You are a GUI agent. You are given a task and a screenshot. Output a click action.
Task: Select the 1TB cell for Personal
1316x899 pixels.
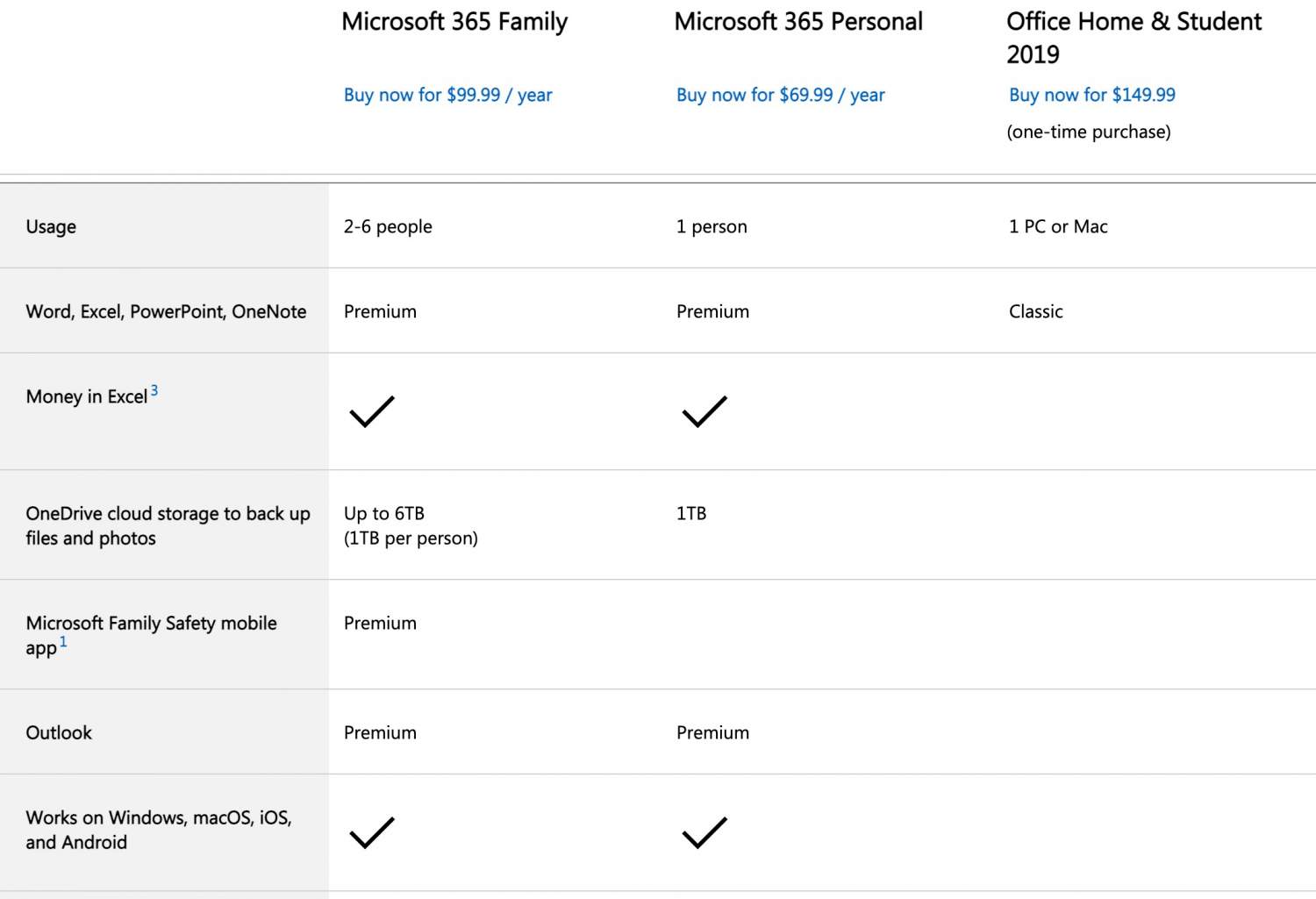[x=691, y=513]
